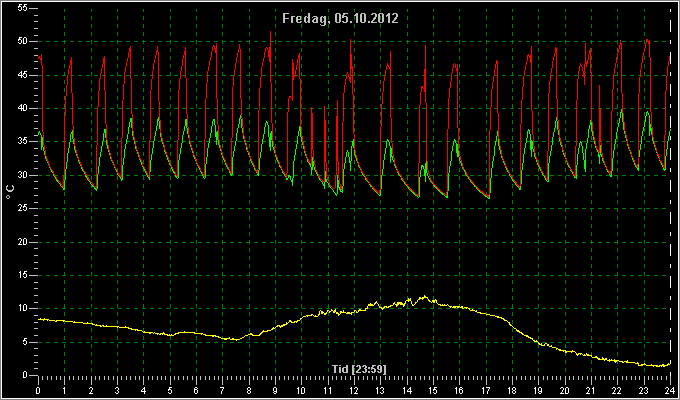Select hour 12 on the time axis
The height and width of the screenshot is (400, 680).
tap(354, 390)
